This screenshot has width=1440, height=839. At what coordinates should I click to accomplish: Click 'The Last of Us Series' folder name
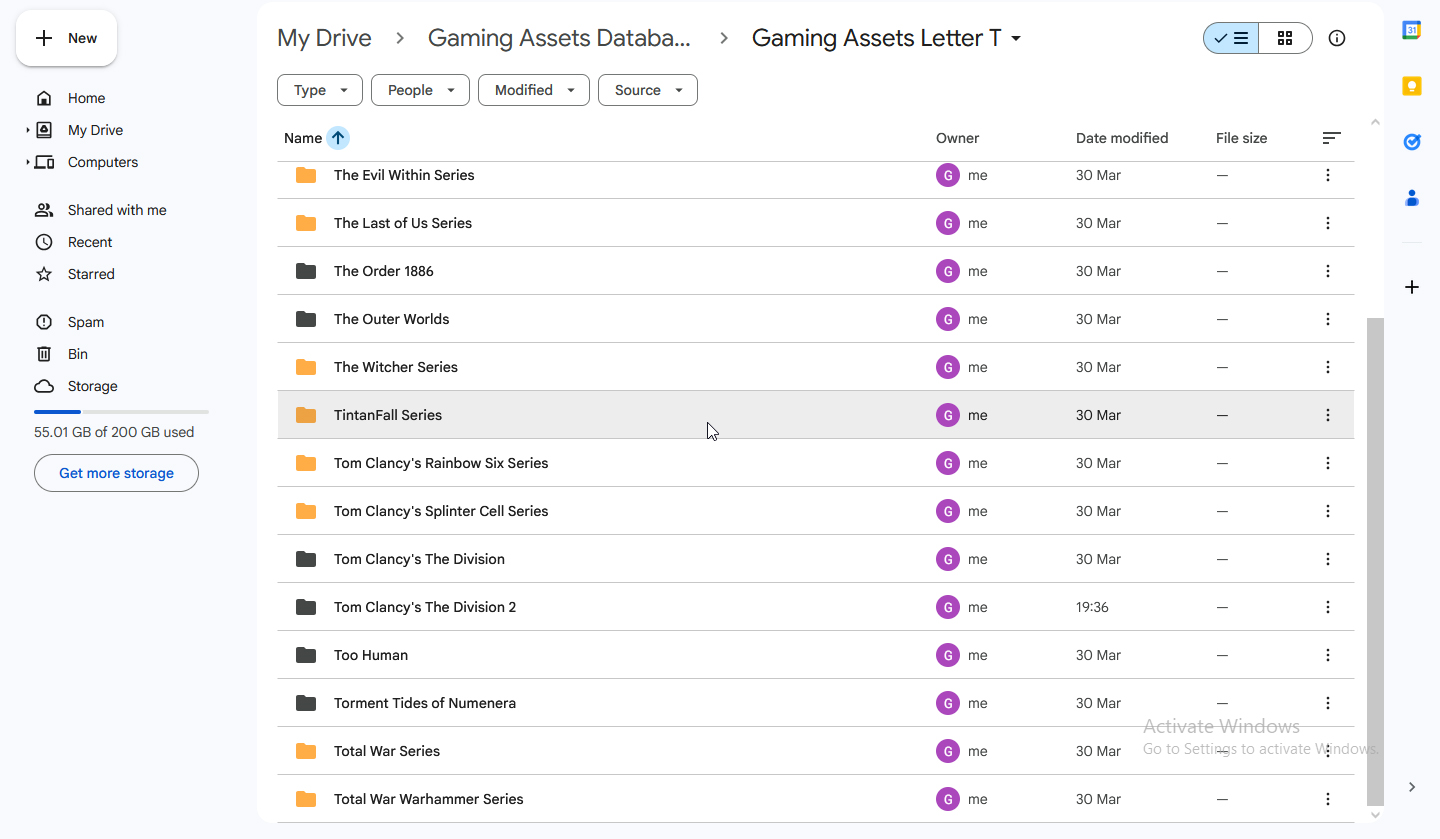[403, 223]
